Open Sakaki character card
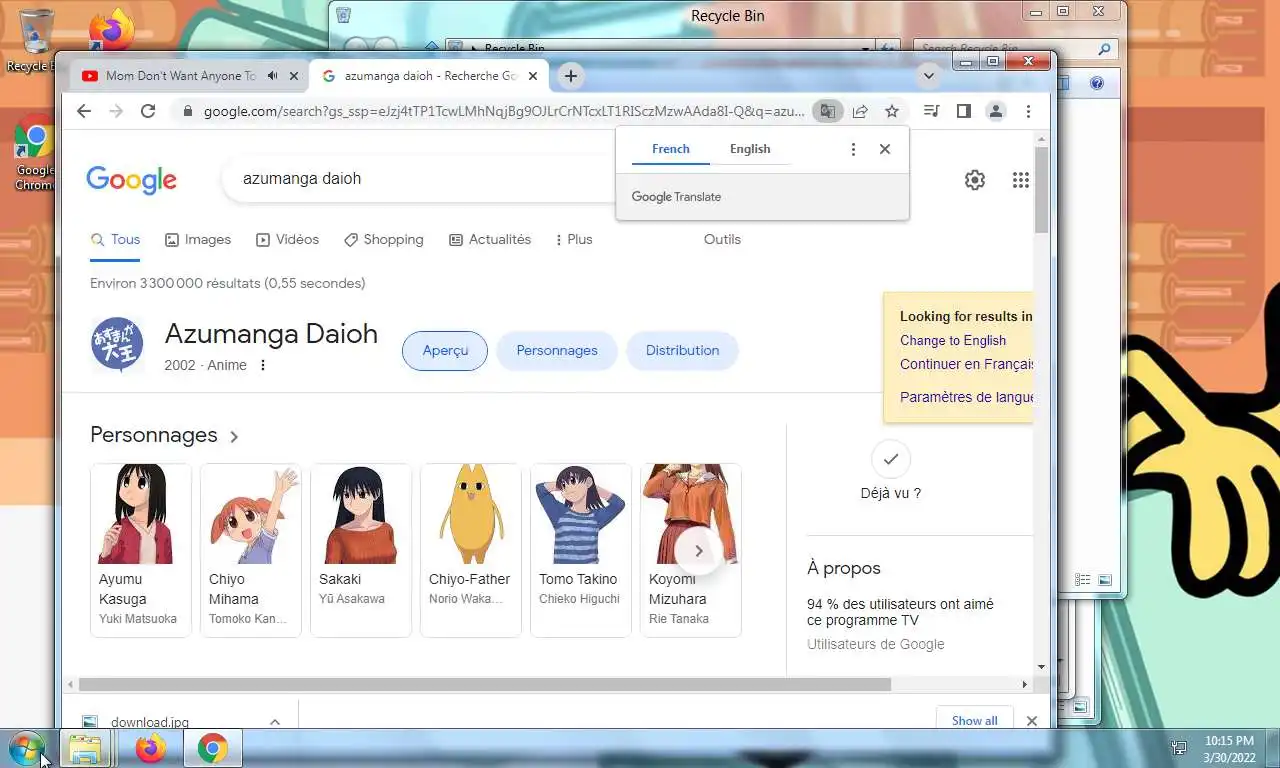 point(361,550)
